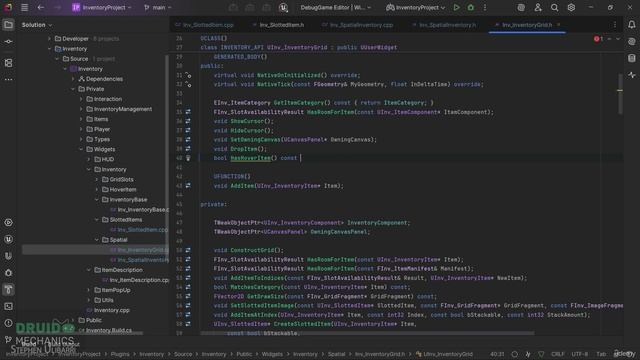The width and height of the screenshot is (640, 360).
Task: Expand the Developer folder
Action: click(x=50, y=39)
